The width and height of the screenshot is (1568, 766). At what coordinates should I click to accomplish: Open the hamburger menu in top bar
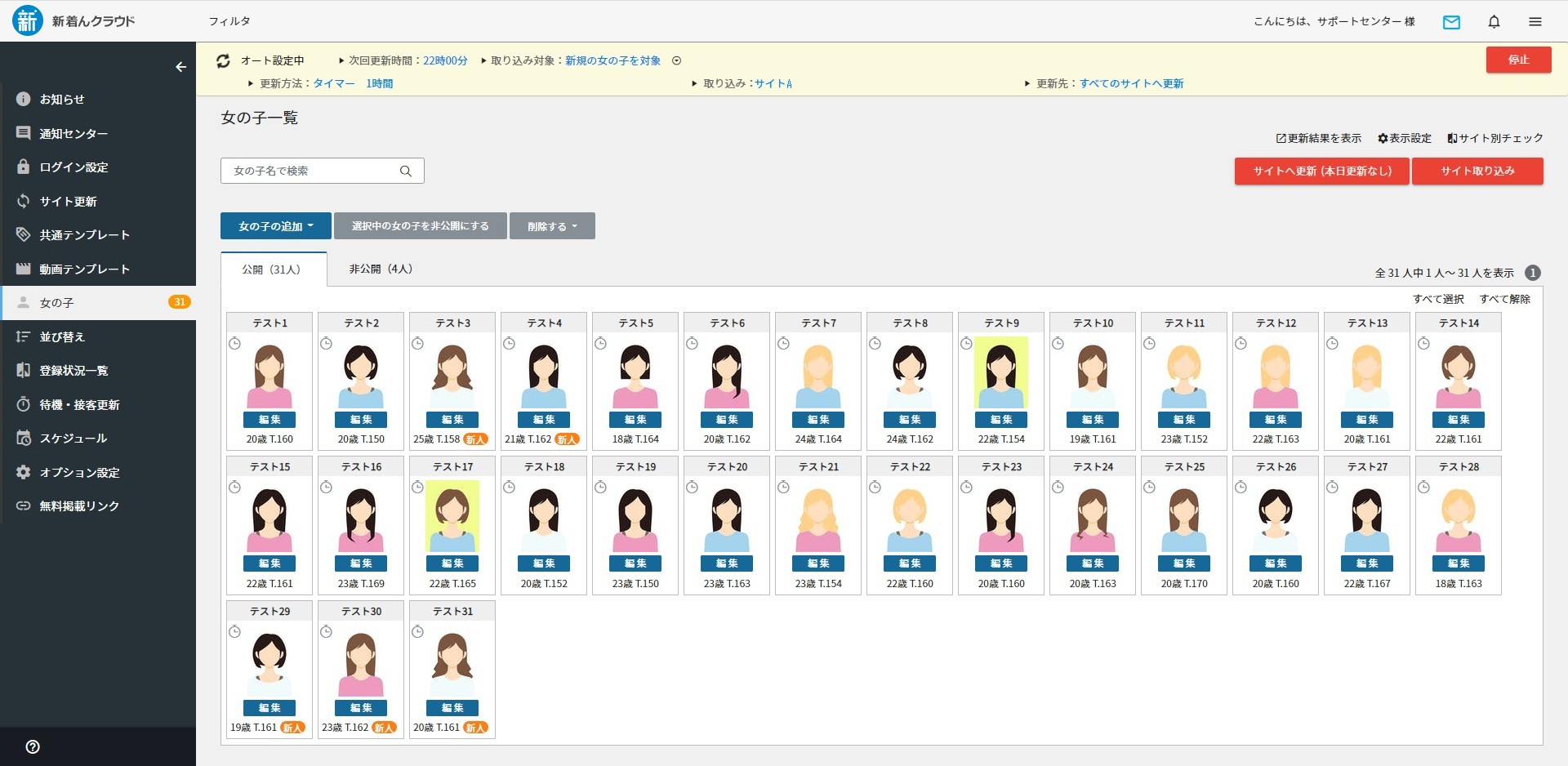1535,22
